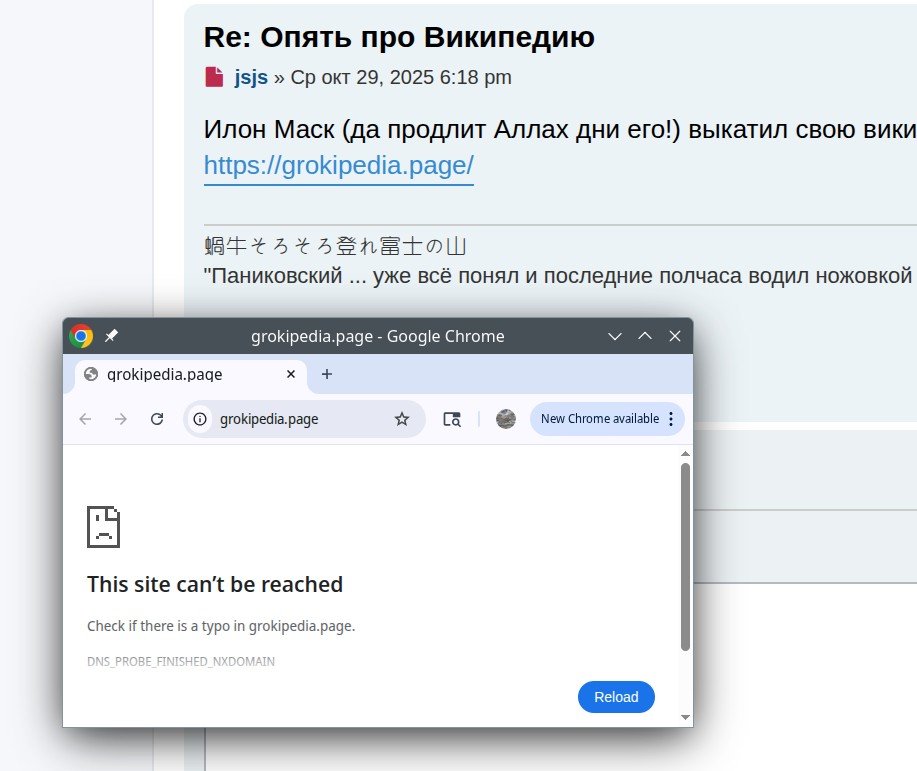Toggle the pin icon in the window title bar
Image resolution: width=917 pixels, height=771 pixels.
point(111,336)
